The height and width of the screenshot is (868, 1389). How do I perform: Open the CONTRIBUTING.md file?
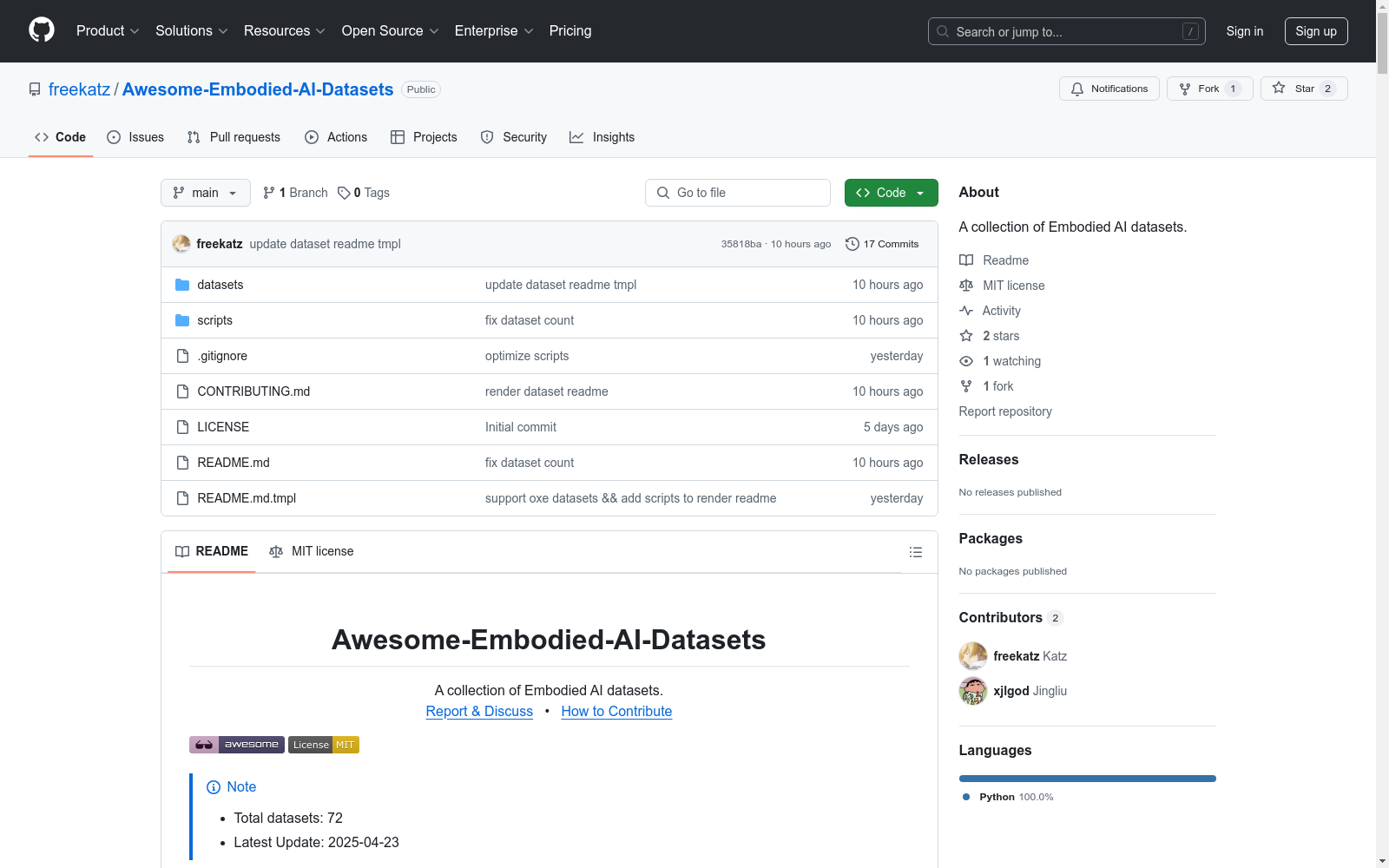point(253,391)
